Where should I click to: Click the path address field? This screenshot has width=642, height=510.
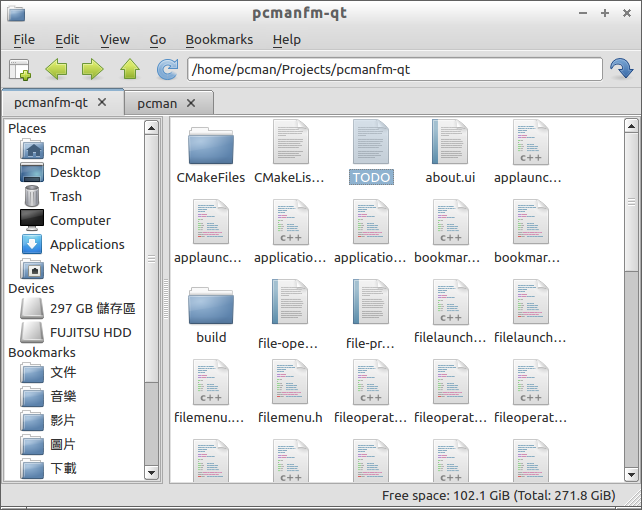(x=394, y=70)
